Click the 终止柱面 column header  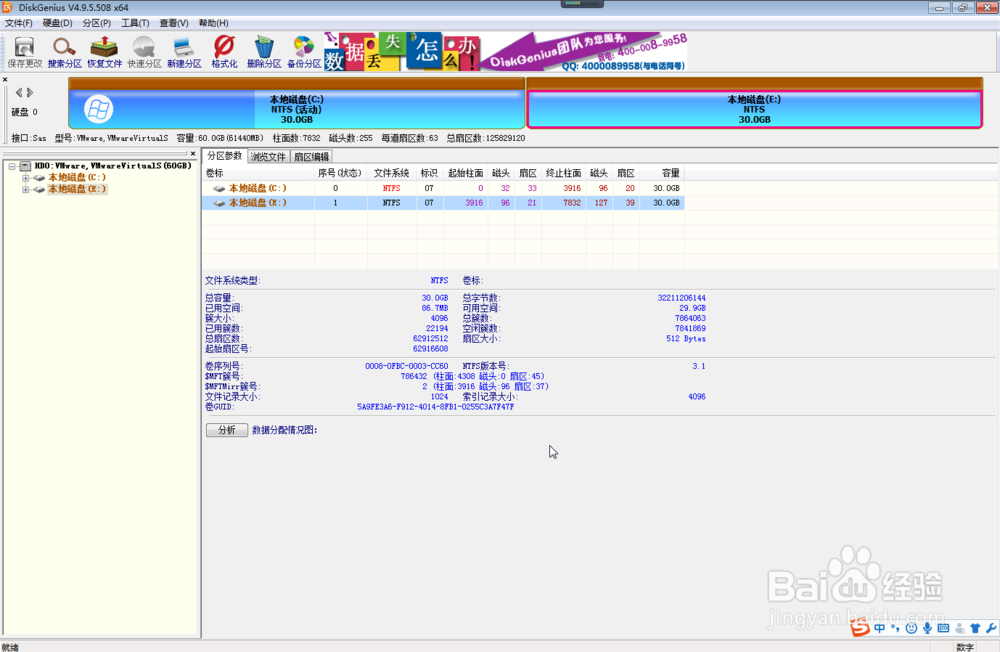tap(563, 173)
